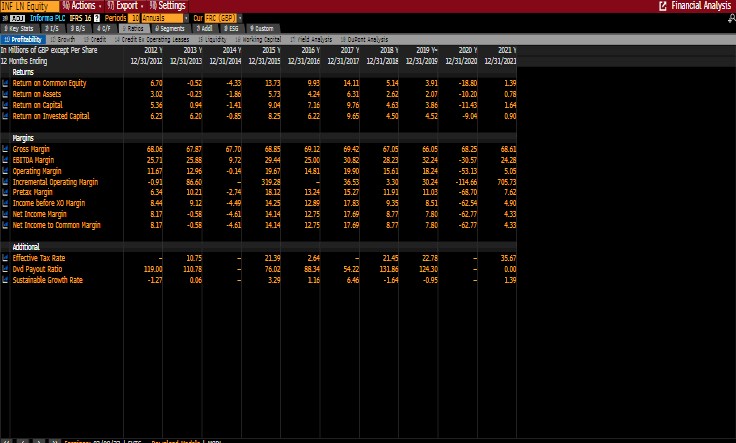
Task: Open chart icon for Return on Capital
Action: (x=5, y=105)
